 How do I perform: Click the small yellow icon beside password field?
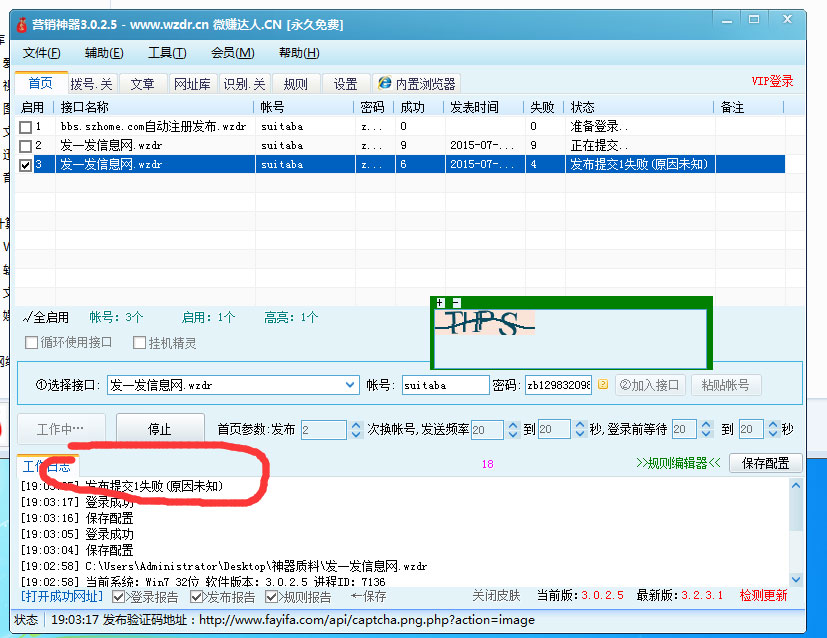[602, 384]
